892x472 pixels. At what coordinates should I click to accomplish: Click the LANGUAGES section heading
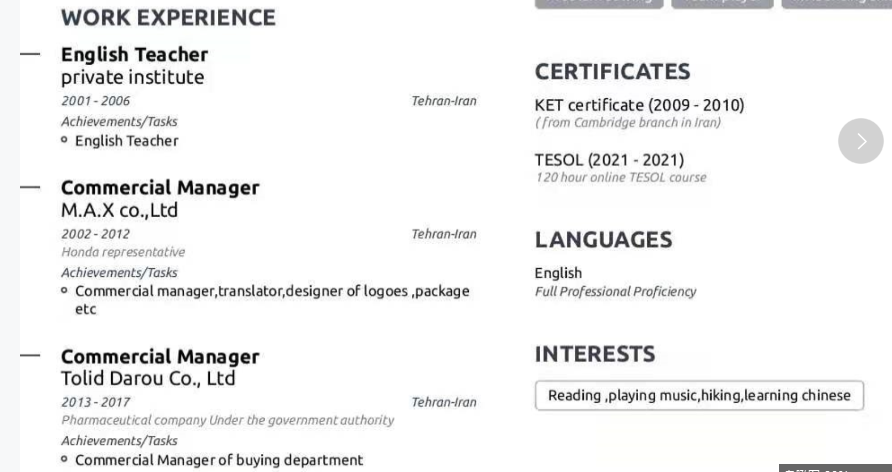(603, 240)
